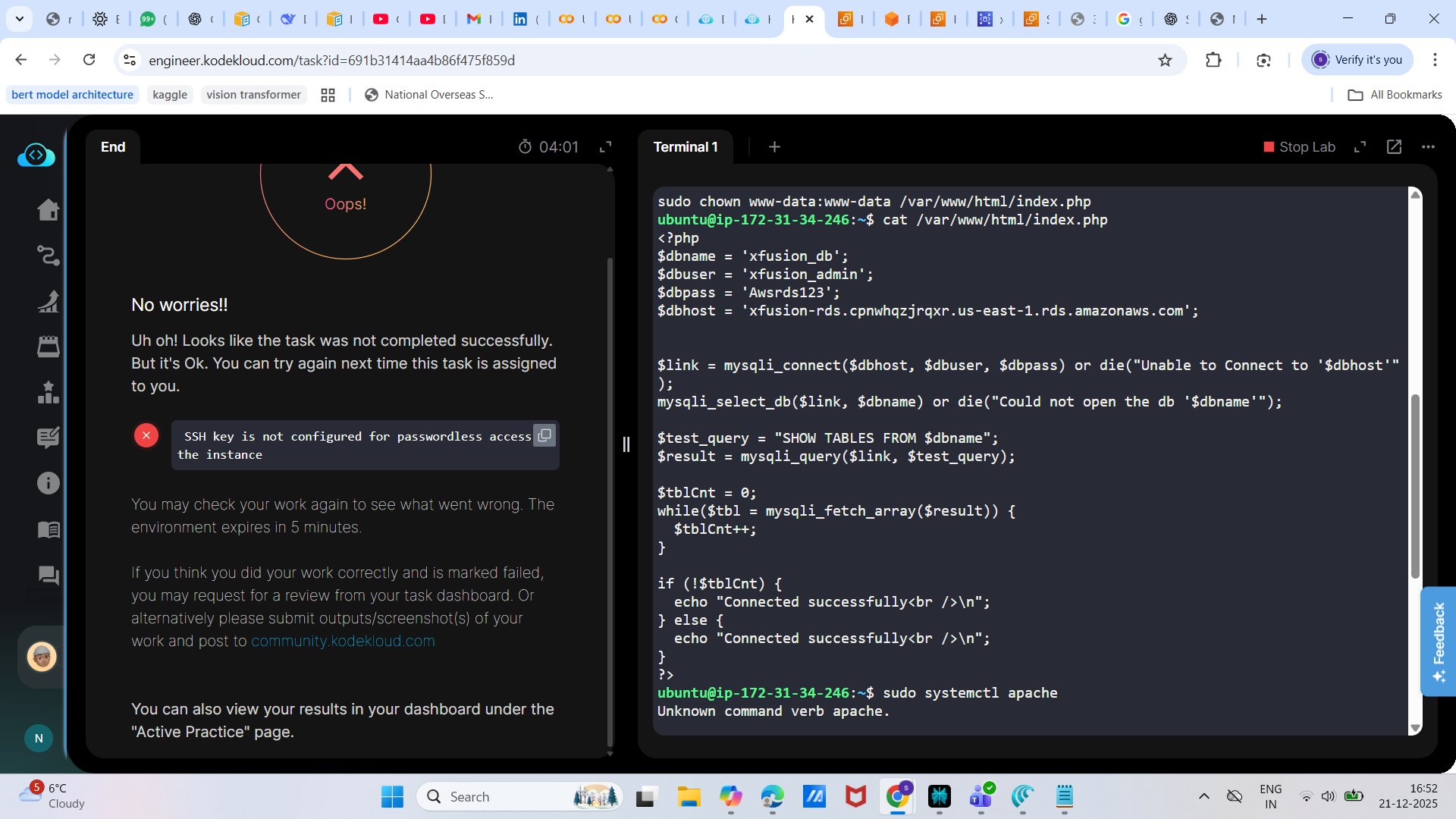Add a new terminal tab

(x=774, y=147)
